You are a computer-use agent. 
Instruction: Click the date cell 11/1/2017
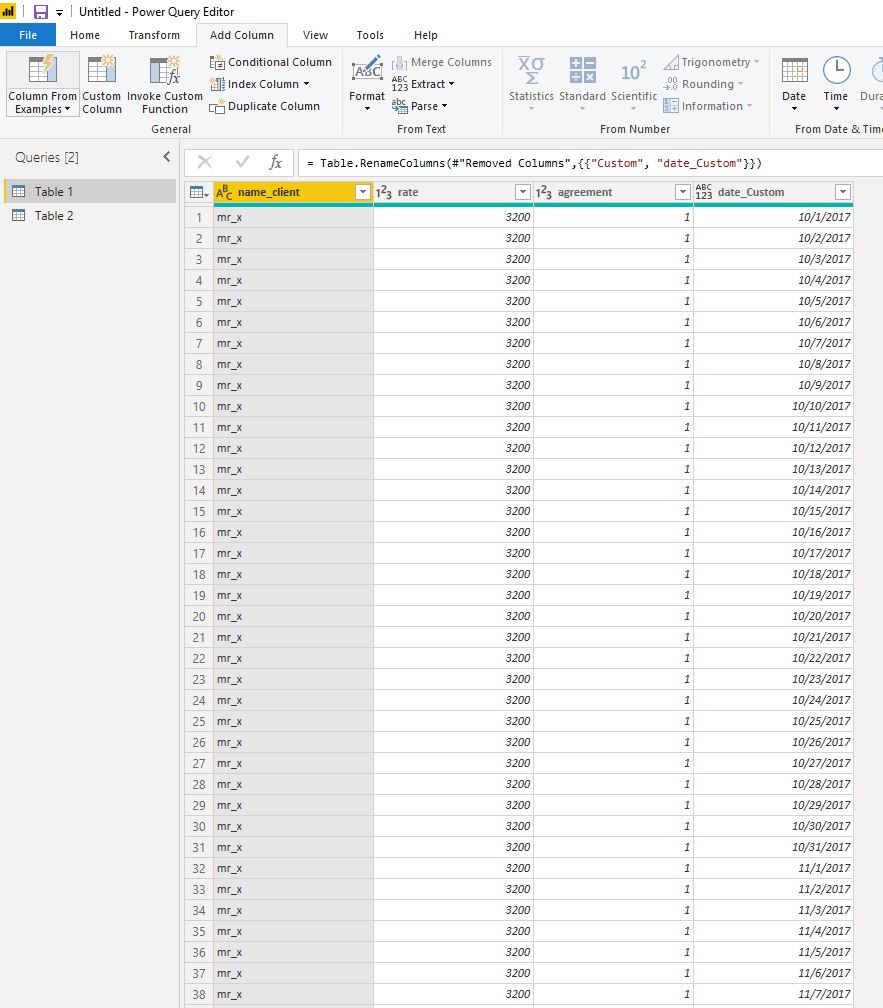pyautogui.click(x=773, y=868)
